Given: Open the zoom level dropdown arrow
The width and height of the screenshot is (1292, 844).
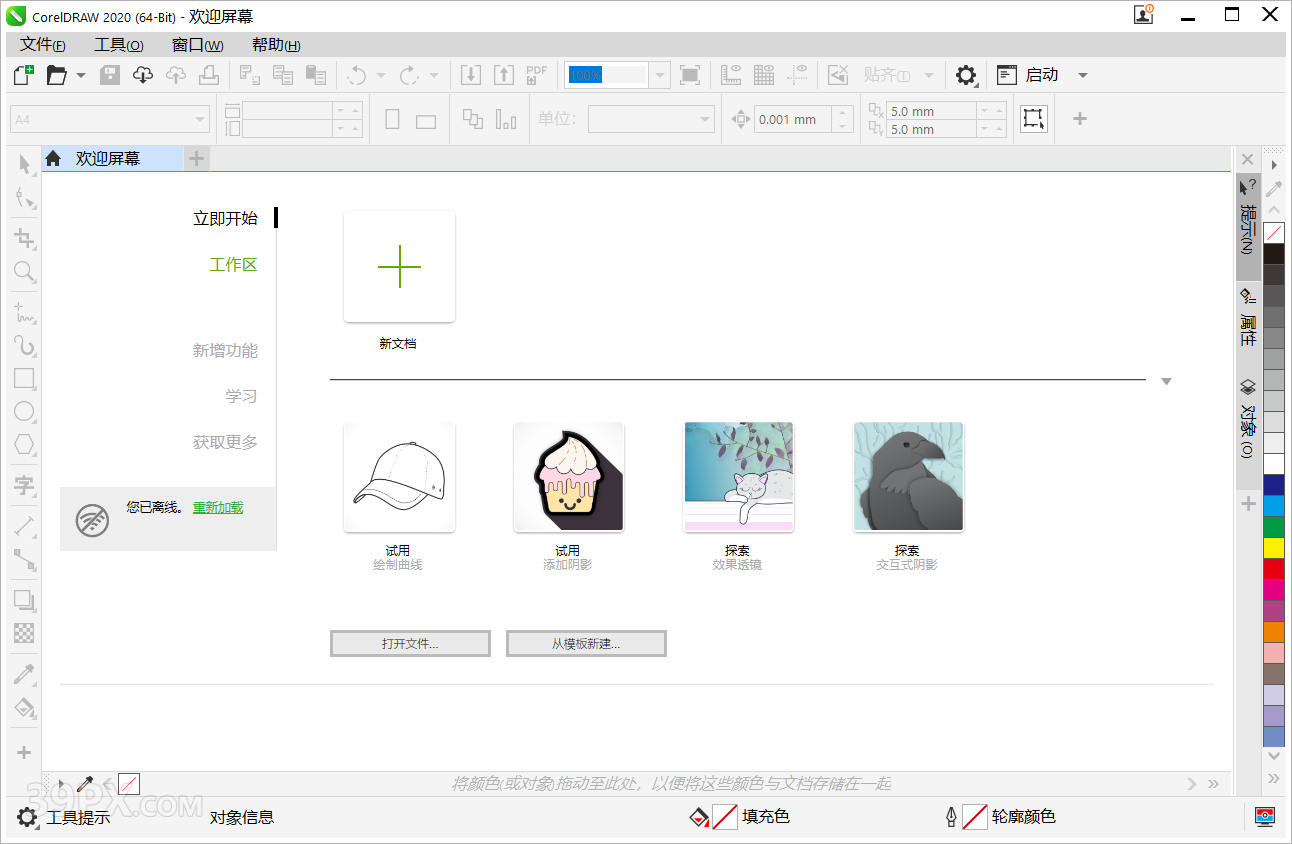Looking at the screenshot, I should (660, 75).
